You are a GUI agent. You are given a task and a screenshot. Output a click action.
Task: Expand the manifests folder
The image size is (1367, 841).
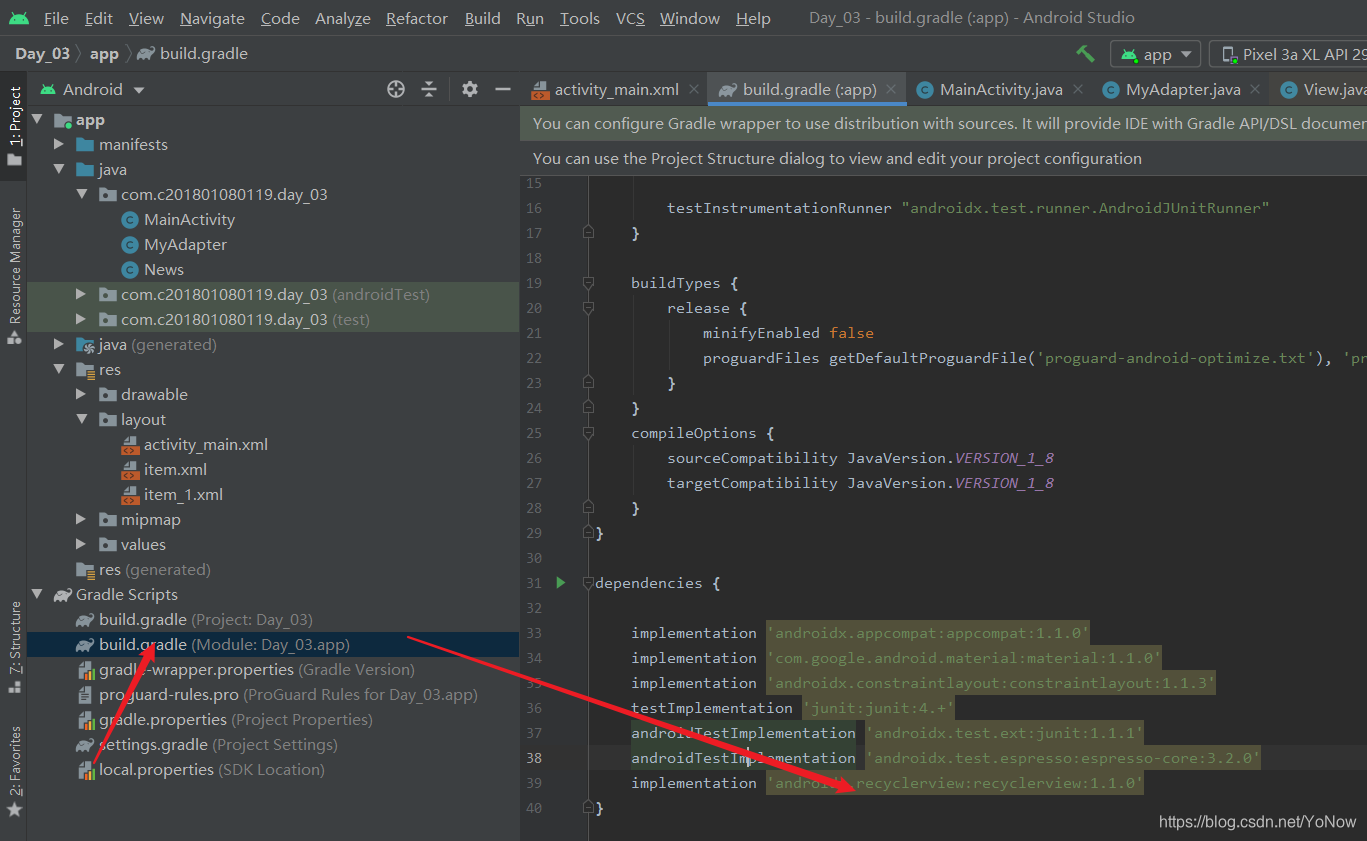coord(59,145)
